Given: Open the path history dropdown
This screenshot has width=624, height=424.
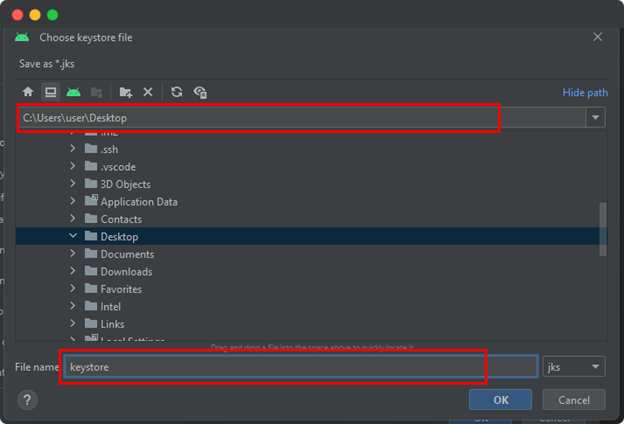Looking at the screenshot, I should [596, 118].
